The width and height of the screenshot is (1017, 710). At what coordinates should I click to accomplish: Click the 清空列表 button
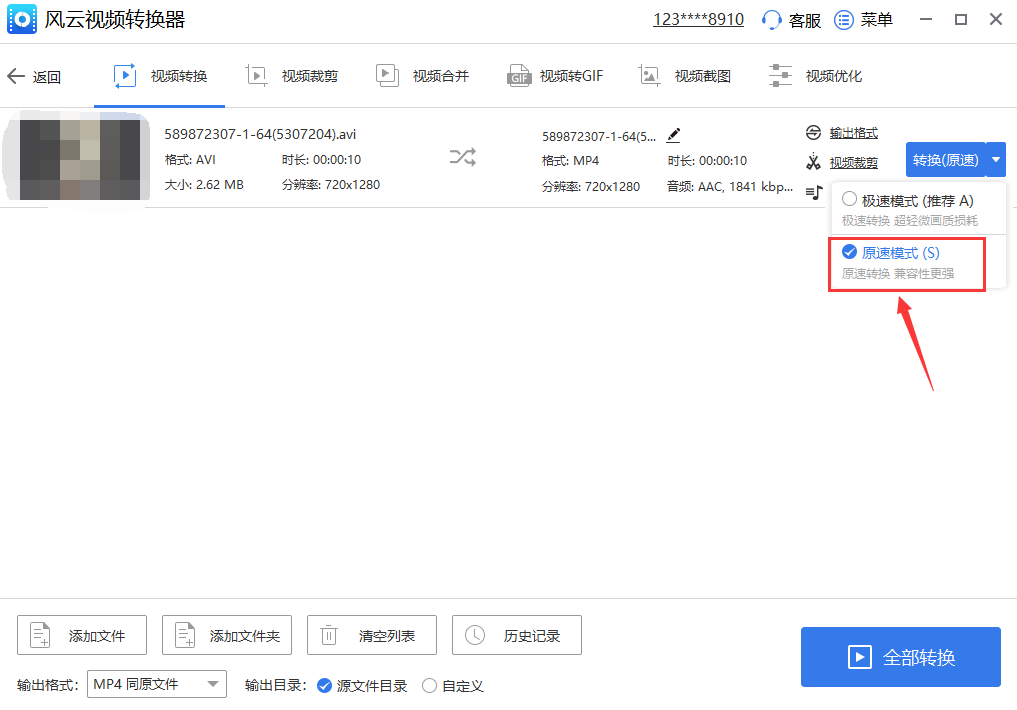[x=372, y=635]
